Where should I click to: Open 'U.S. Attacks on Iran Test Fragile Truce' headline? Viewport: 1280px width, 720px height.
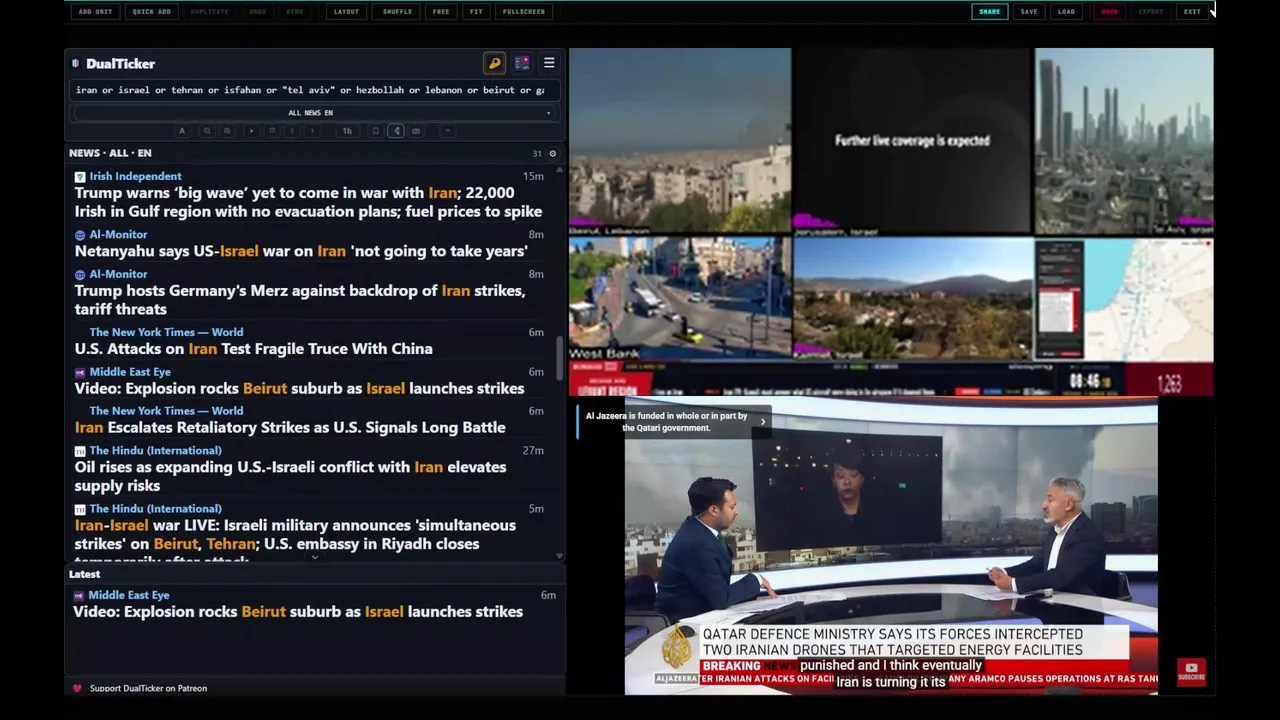click(253, 349)
